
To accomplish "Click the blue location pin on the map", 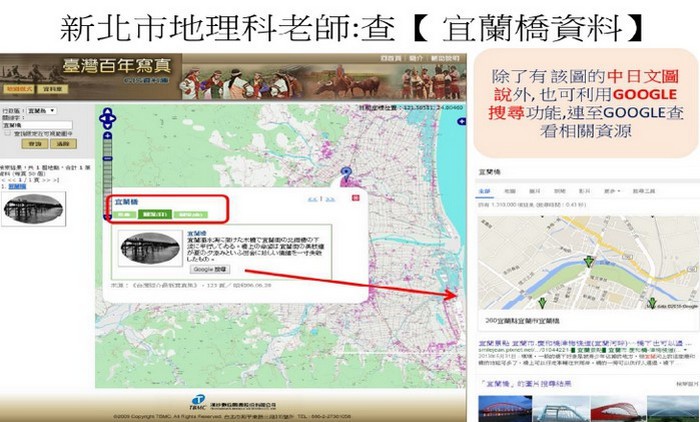I will 345,173.
